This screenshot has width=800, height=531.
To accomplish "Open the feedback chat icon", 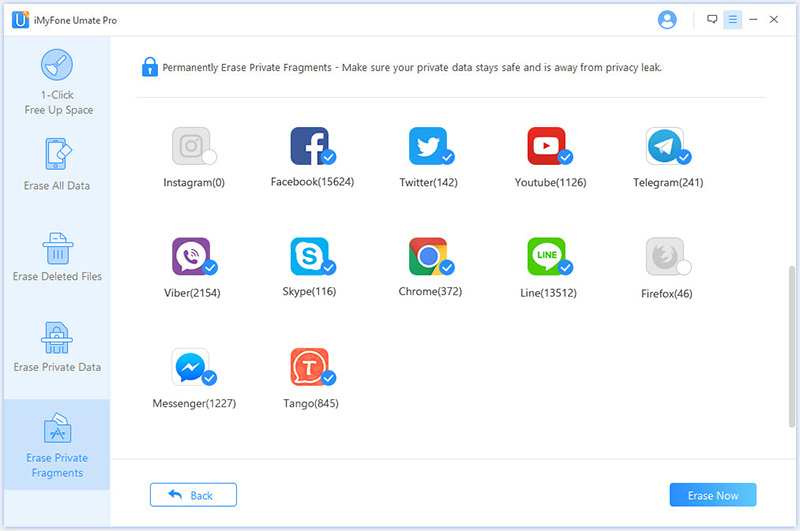I will pos(712,19).
